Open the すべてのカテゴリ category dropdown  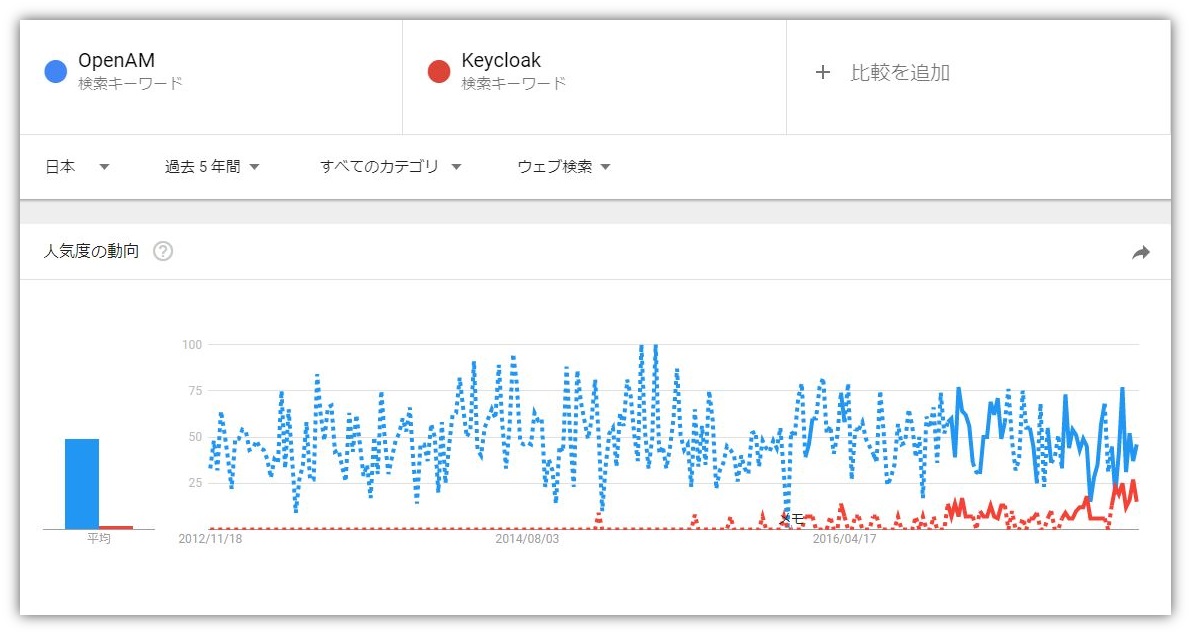(x=390, y=166)
